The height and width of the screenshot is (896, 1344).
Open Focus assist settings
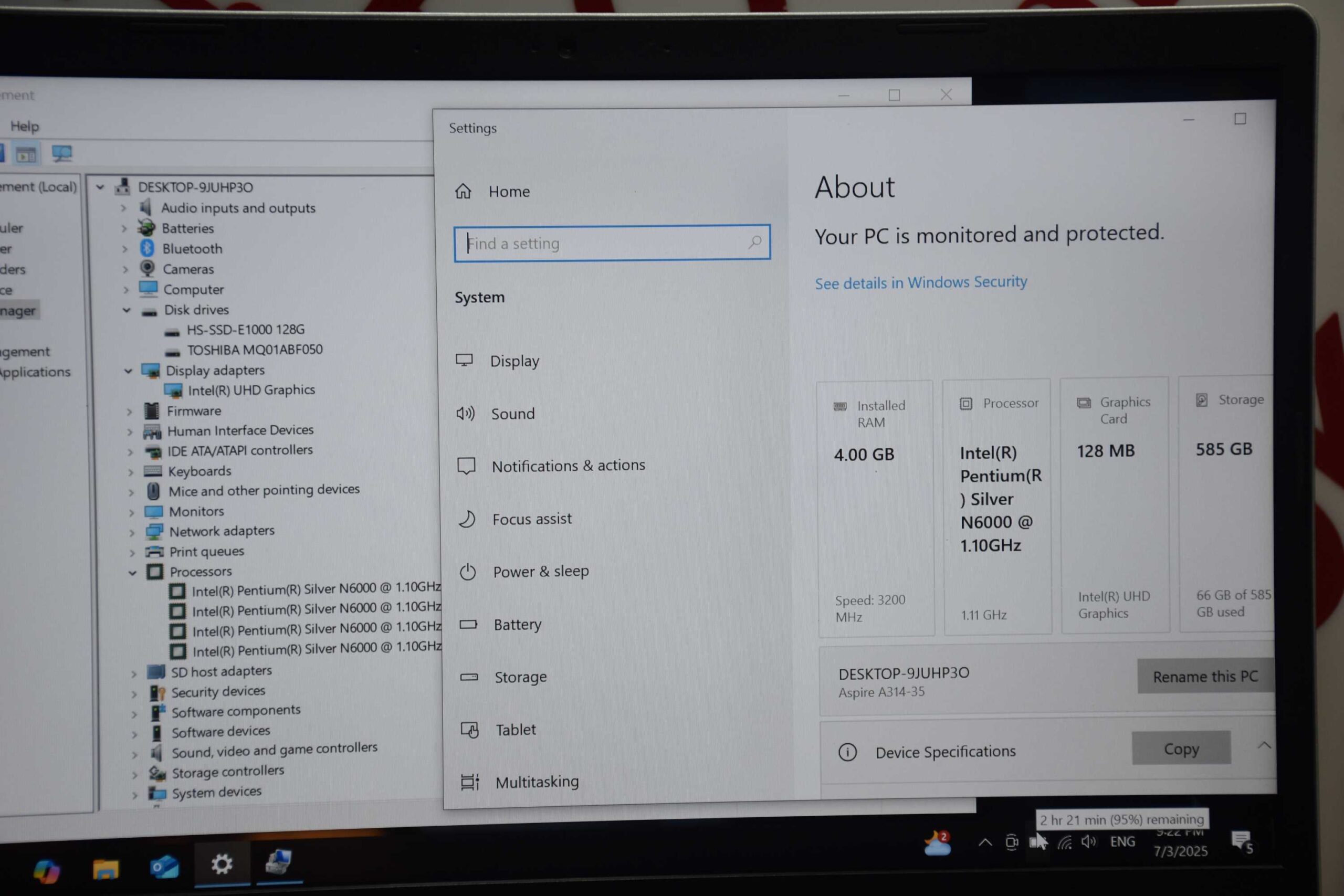coord(531,519)
